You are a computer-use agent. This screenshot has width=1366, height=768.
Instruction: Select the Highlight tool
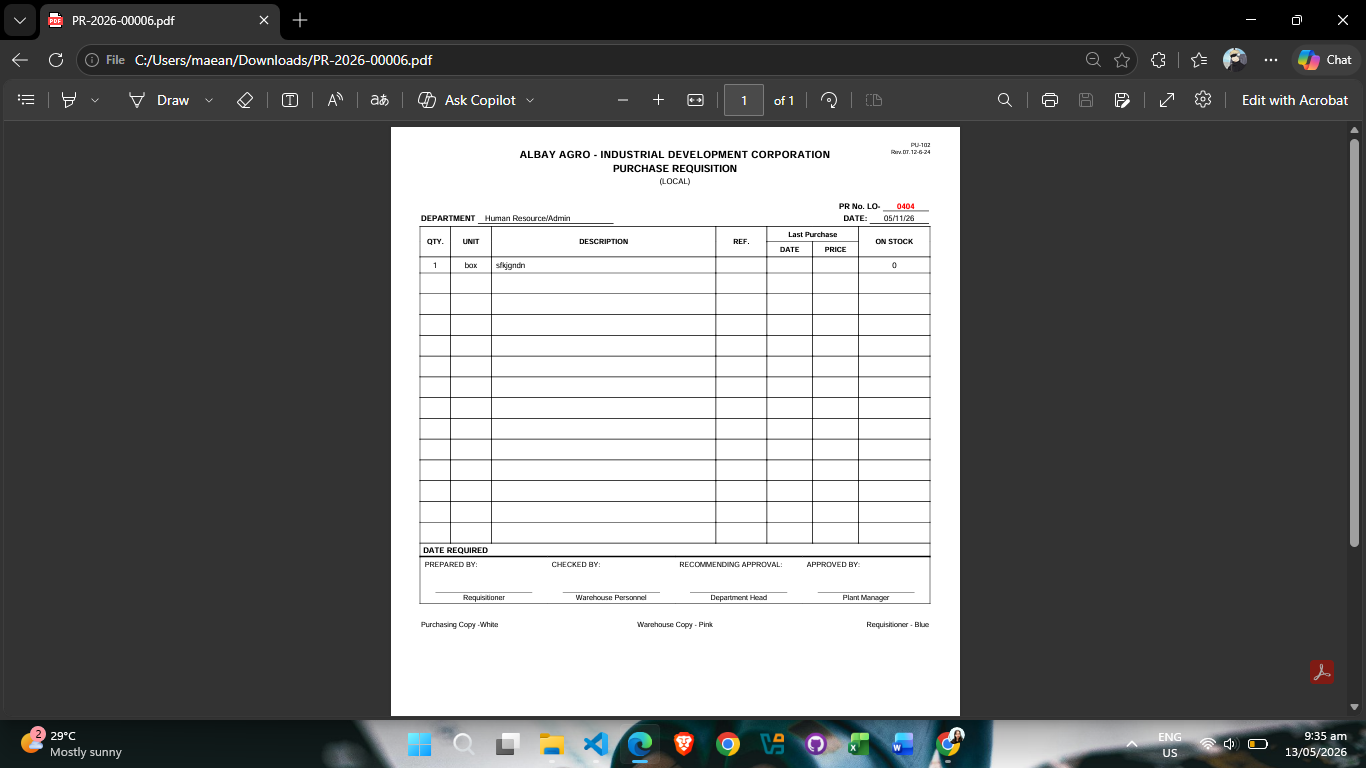point(69,100)
